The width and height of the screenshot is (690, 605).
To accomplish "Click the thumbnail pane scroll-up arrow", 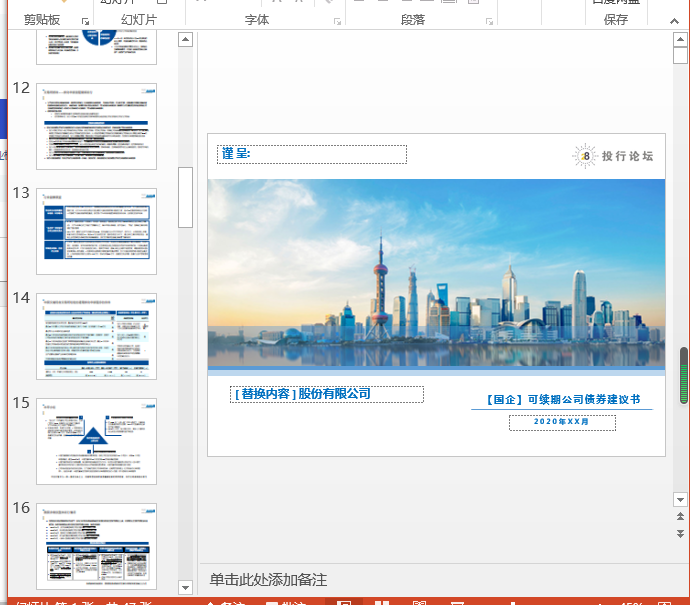I will pos(185,40).
